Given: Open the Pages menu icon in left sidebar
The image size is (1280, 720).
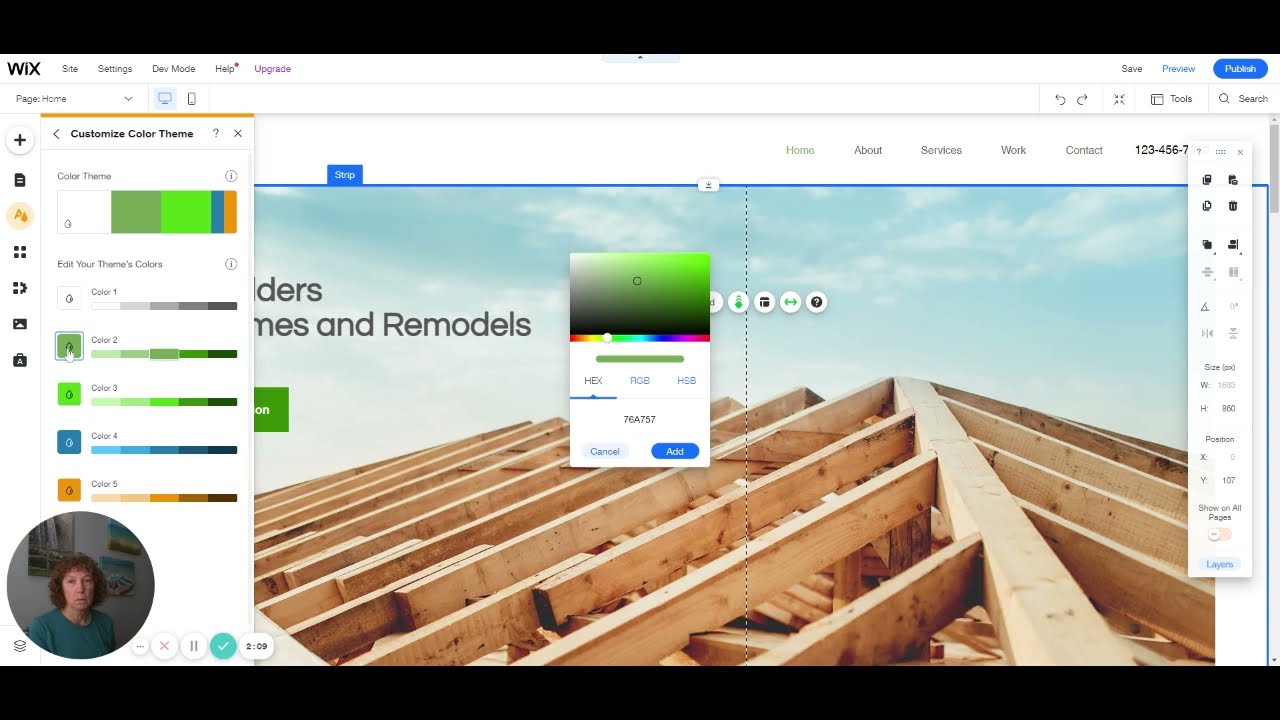Looking at the screenshot, I should [x=20, y=180].
